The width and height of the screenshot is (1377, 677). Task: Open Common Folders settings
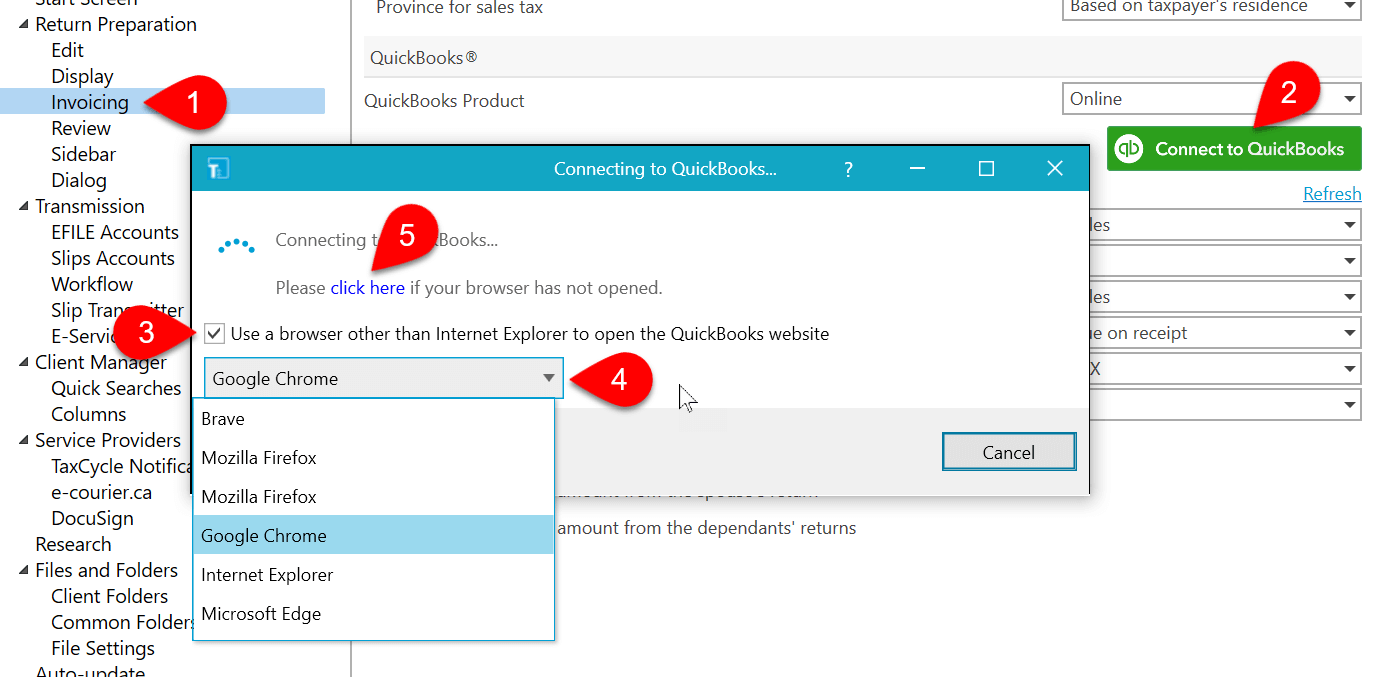(x=121, y=622)
